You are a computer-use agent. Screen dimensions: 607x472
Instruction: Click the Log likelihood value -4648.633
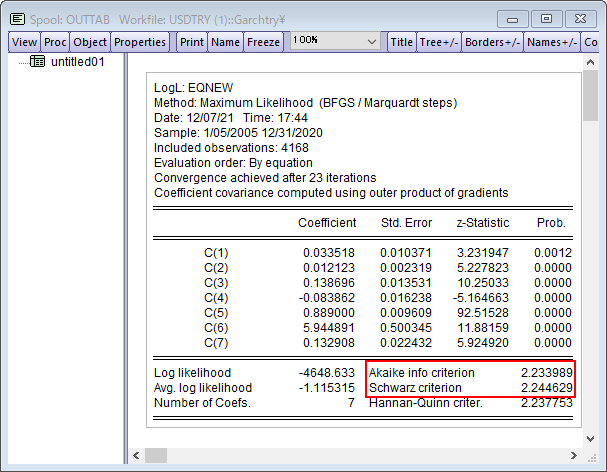[327, 373]
